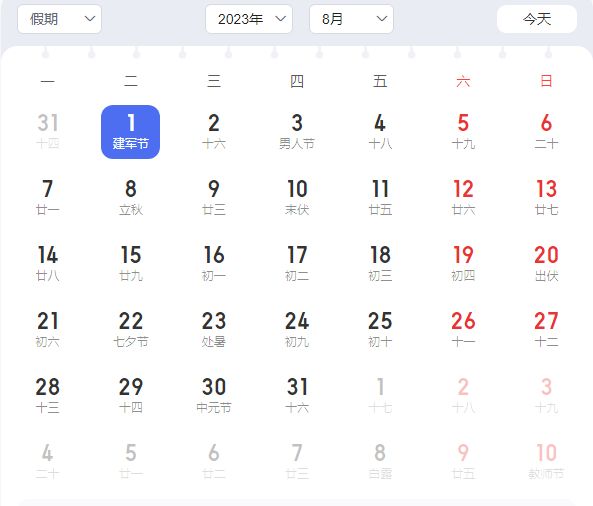Pick August 29 十四
Image resolution: width=593 pixels, height=506 pixels.
point(130,396)
